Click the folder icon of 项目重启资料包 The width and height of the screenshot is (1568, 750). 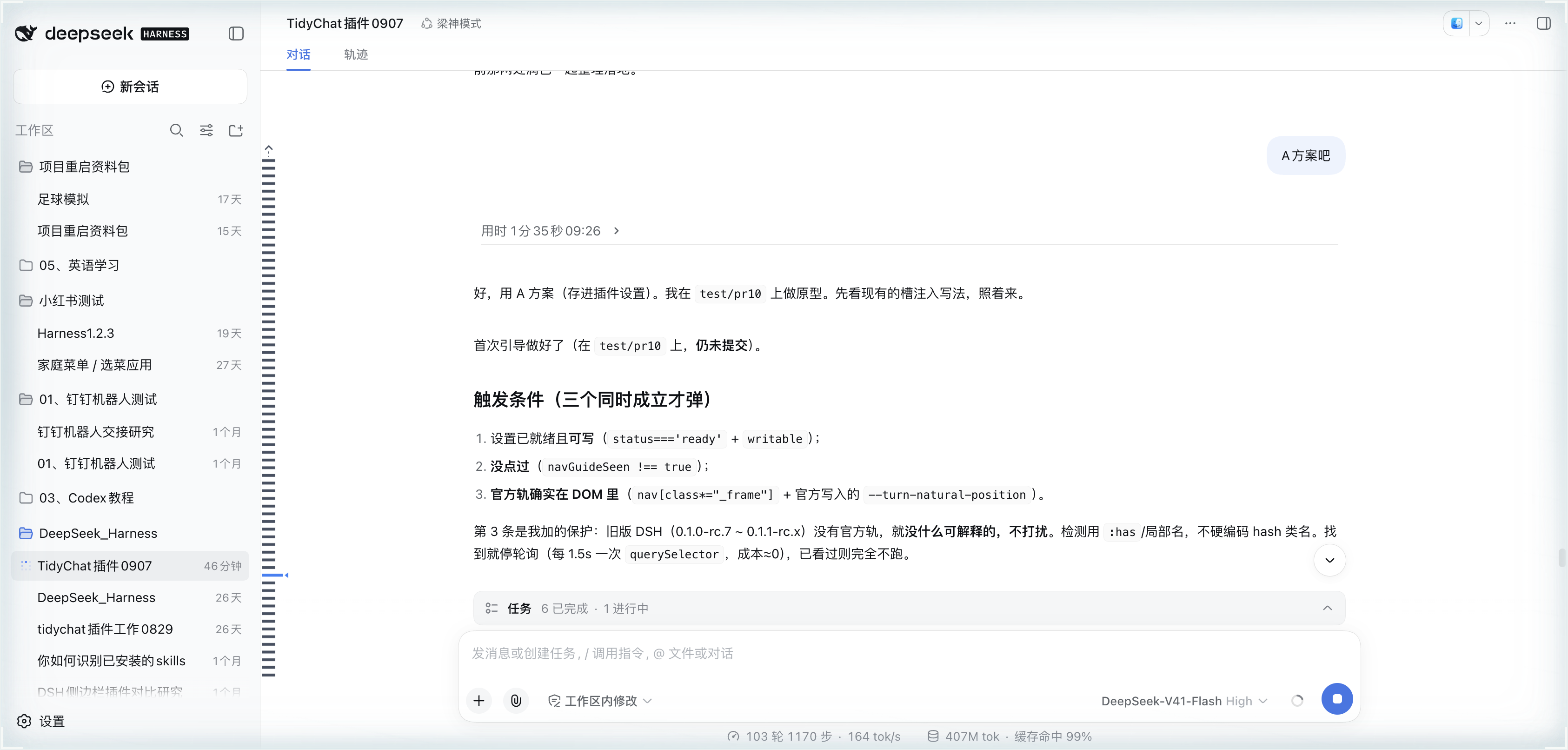coord(26,166)
